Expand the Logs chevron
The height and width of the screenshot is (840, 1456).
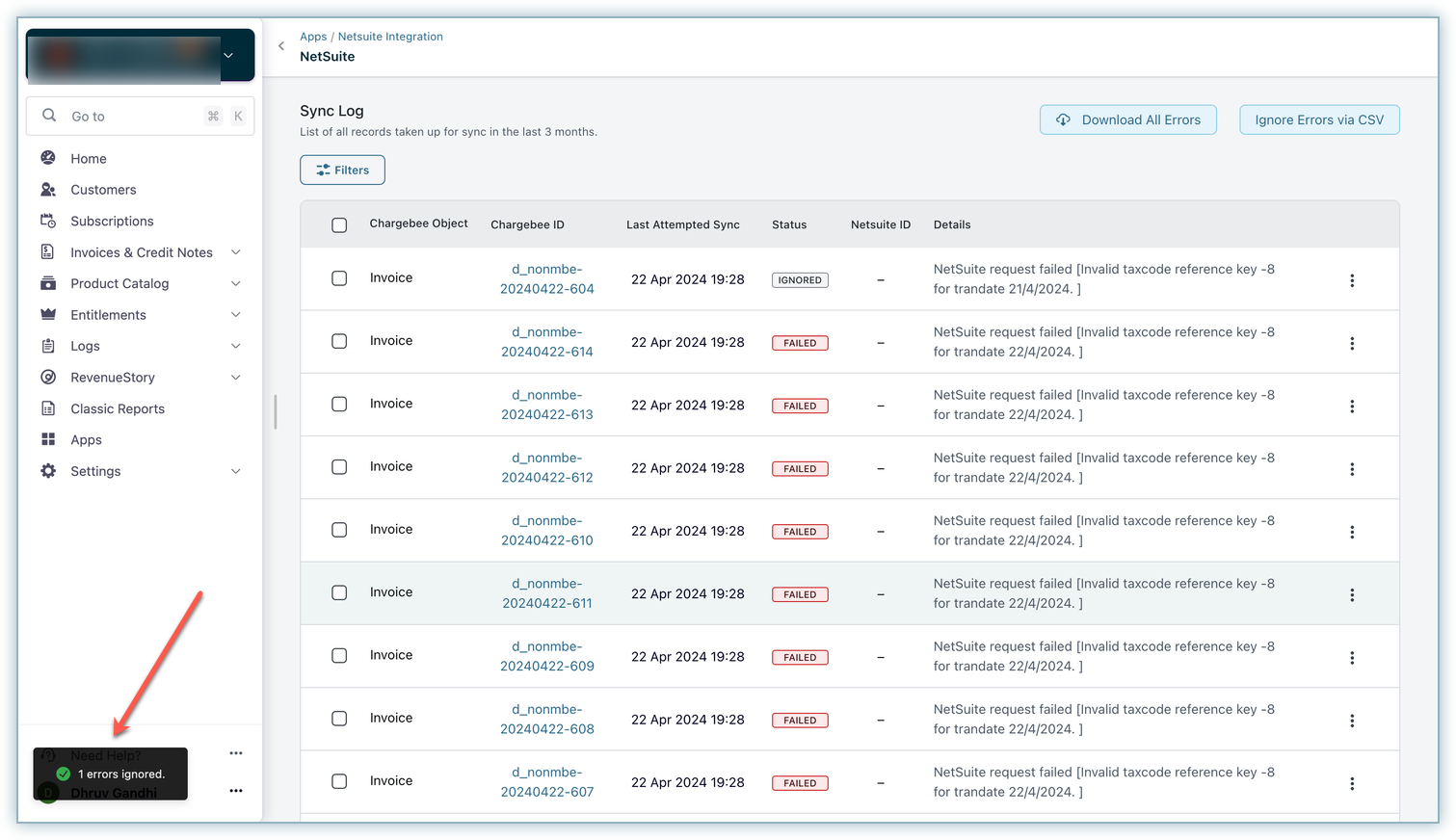tap(236, 346)
